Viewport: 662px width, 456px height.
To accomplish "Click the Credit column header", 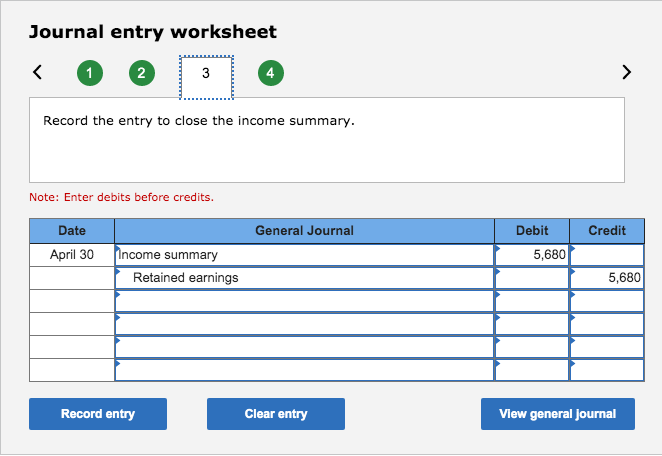I will point(607,231).
